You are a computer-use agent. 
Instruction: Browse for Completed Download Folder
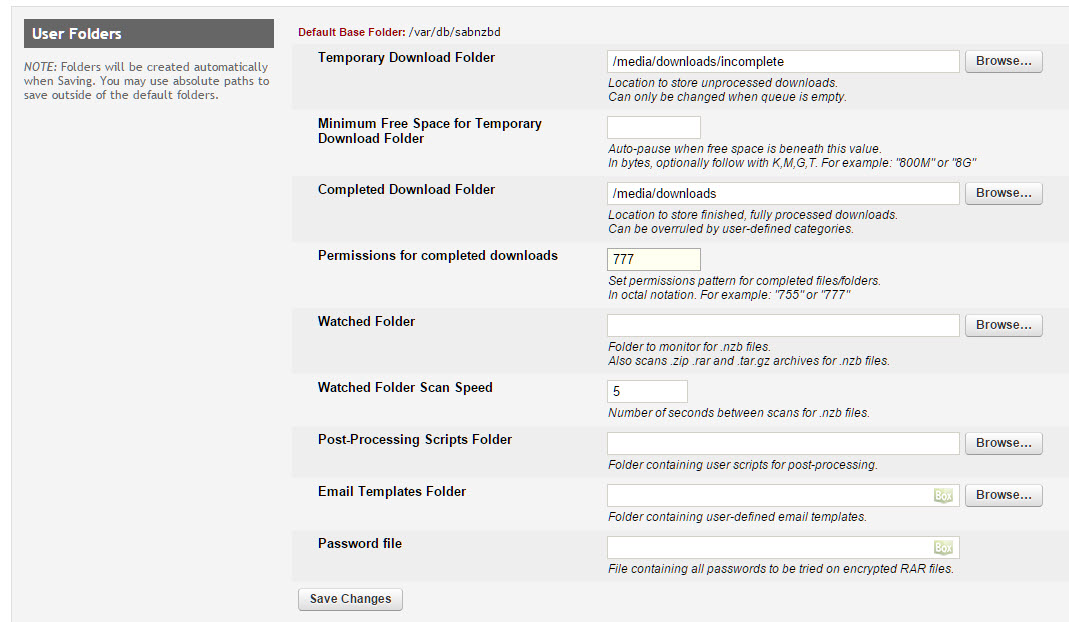1004,194
